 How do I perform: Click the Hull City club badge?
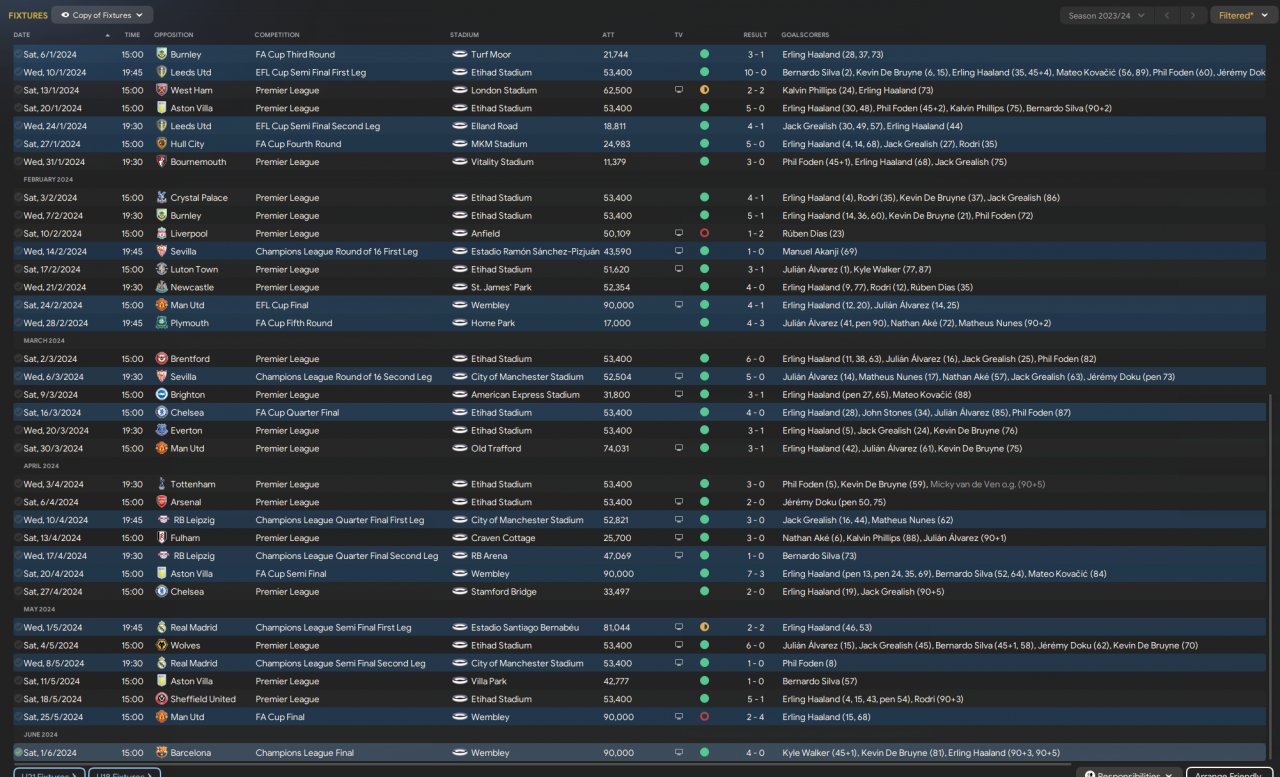click(162, 144)
